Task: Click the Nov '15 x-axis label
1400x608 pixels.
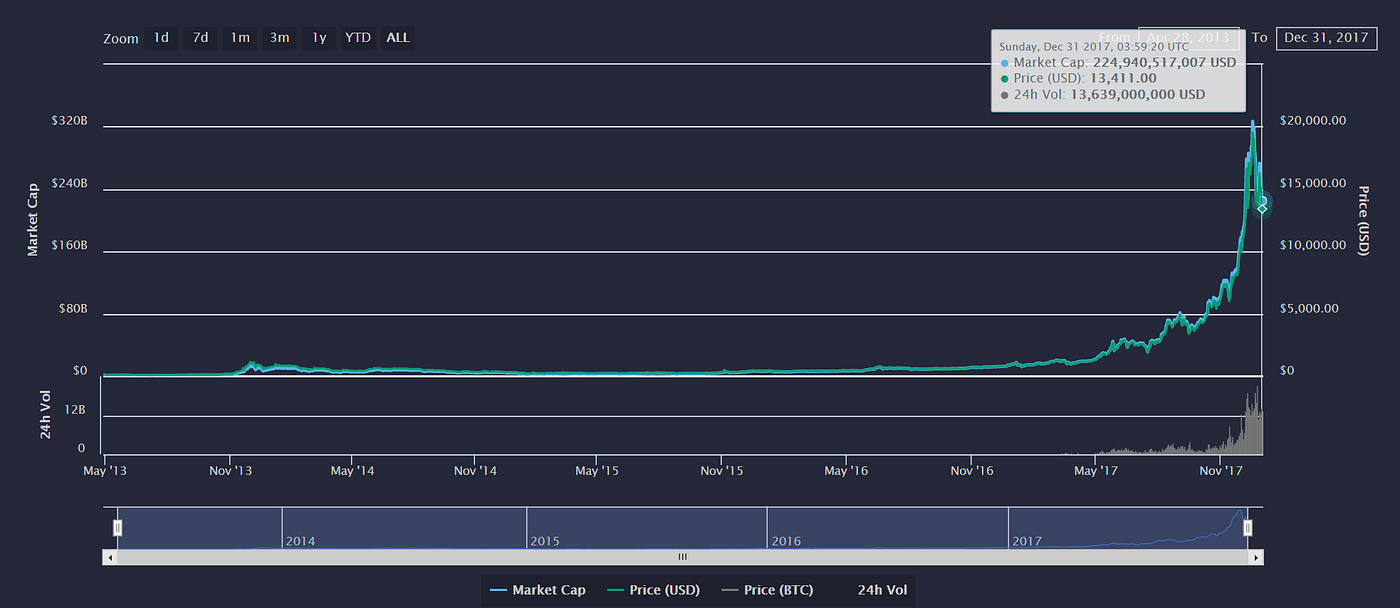Action: pos(721,470)
